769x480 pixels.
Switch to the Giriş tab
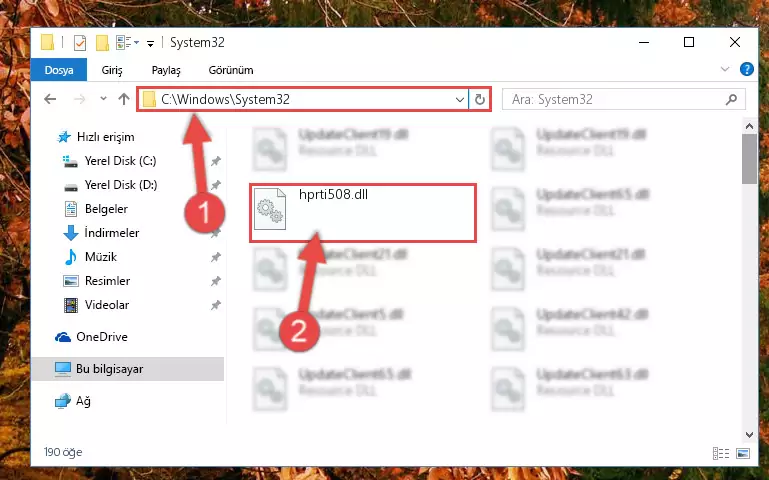112,70
